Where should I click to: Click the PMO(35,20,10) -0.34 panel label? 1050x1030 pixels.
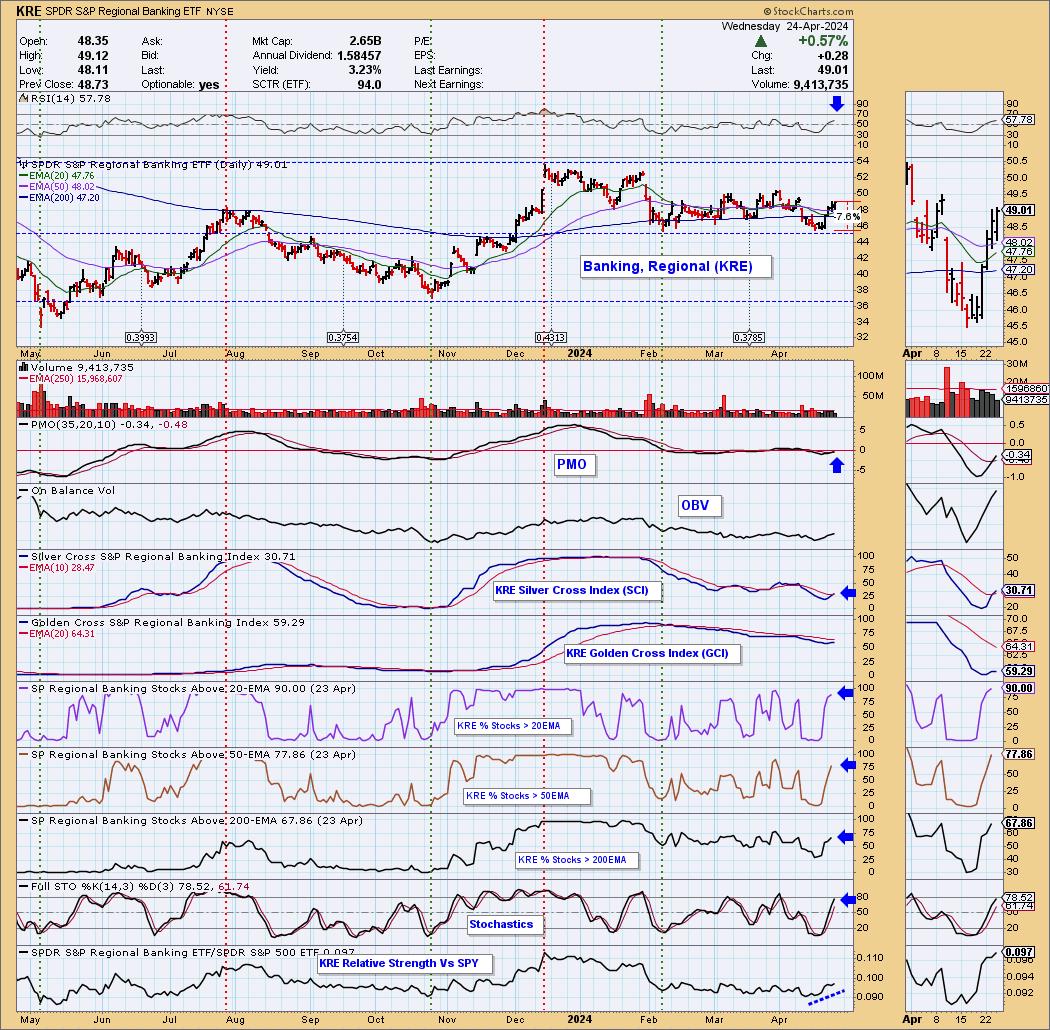pyautogui.click(x=103, y=425)
